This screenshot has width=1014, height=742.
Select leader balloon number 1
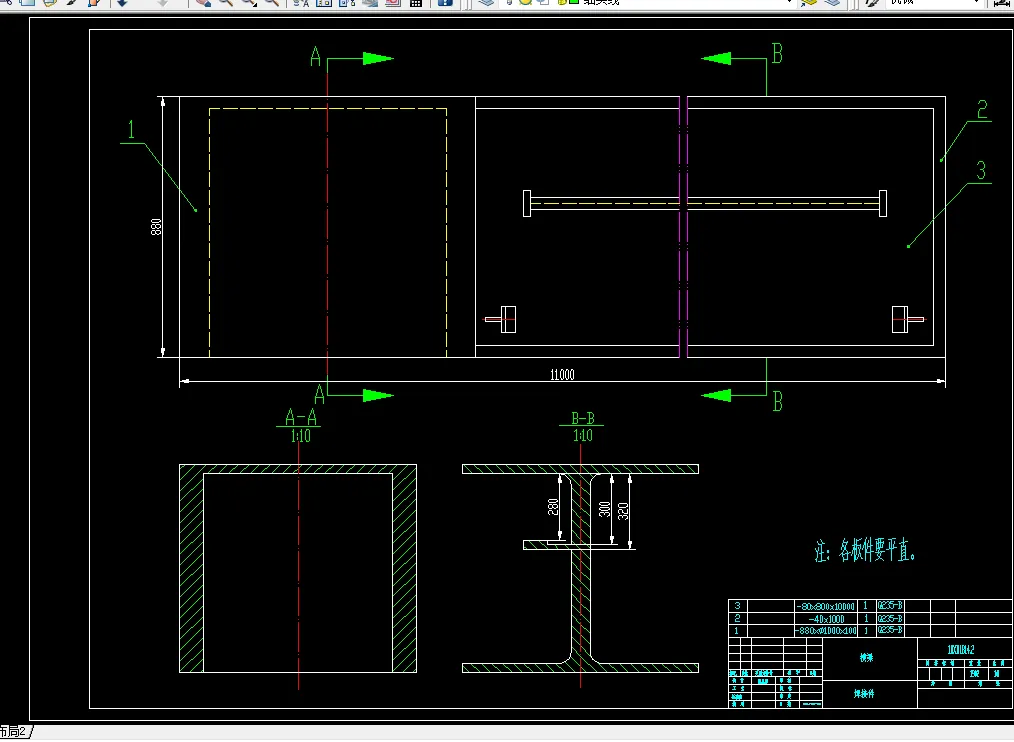coord(131,129)
